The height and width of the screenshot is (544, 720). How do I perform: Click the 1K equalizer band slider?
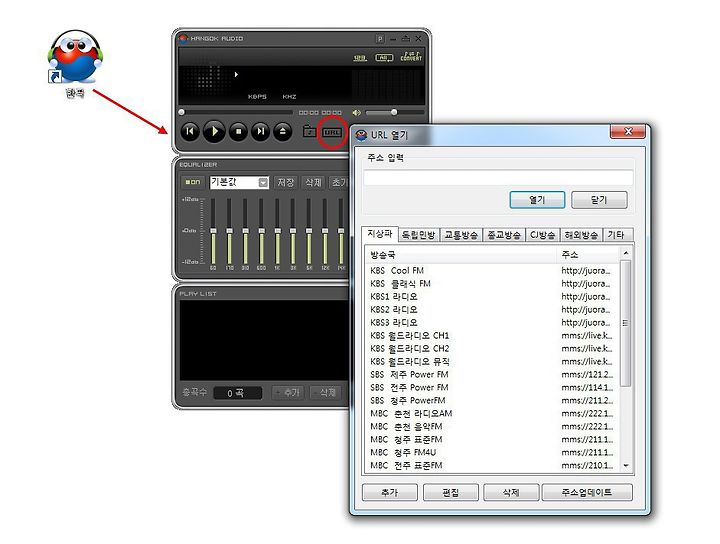click(x=277, y=231)
